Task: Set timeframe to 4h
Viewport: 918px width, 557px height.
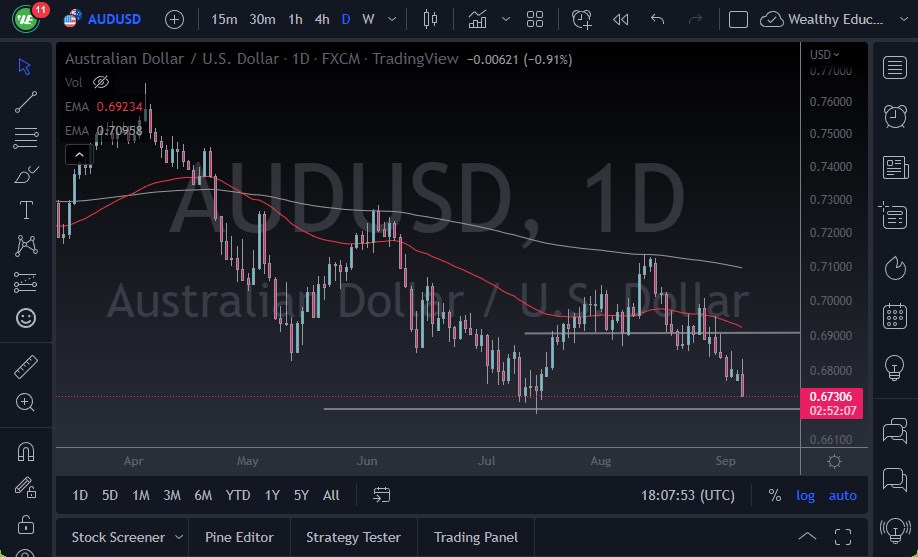Action: 321,19
